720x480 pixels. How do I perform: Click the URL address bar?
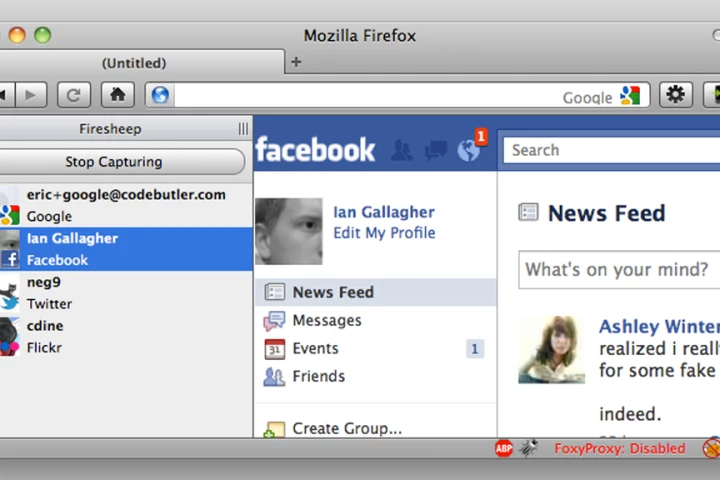coord(367,96)
